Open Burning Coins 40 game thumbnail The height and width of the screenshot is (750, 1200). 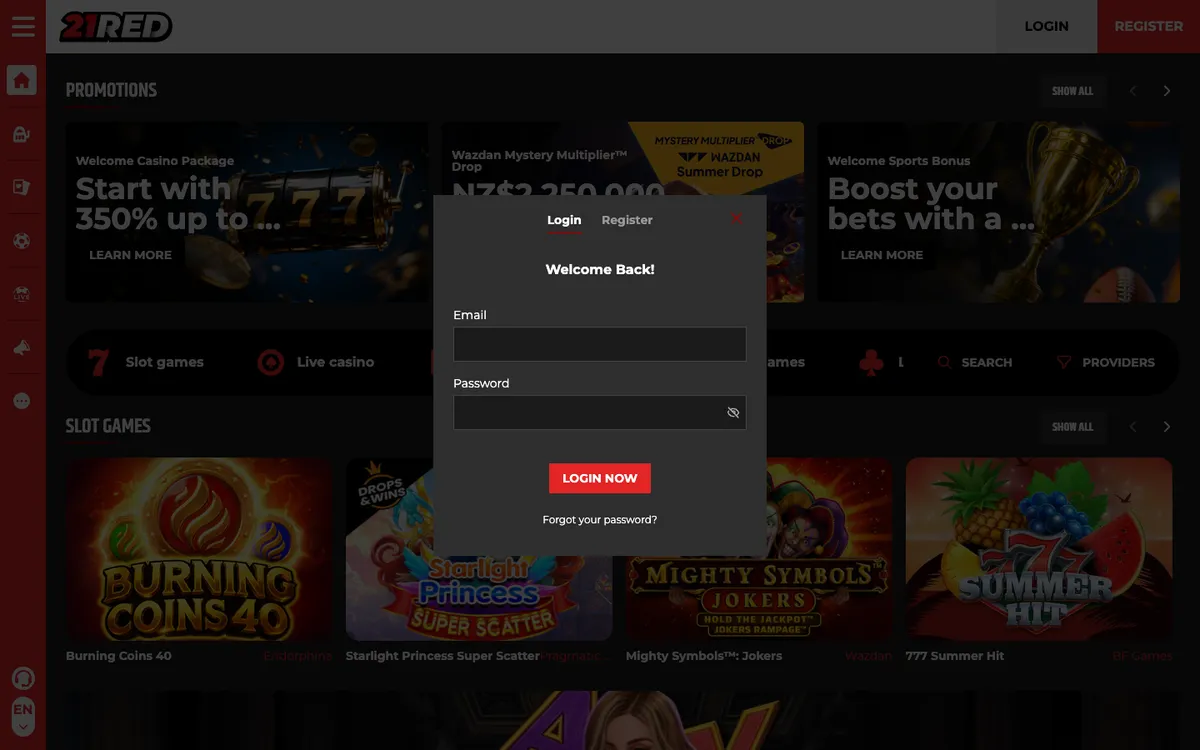(199, 549)
